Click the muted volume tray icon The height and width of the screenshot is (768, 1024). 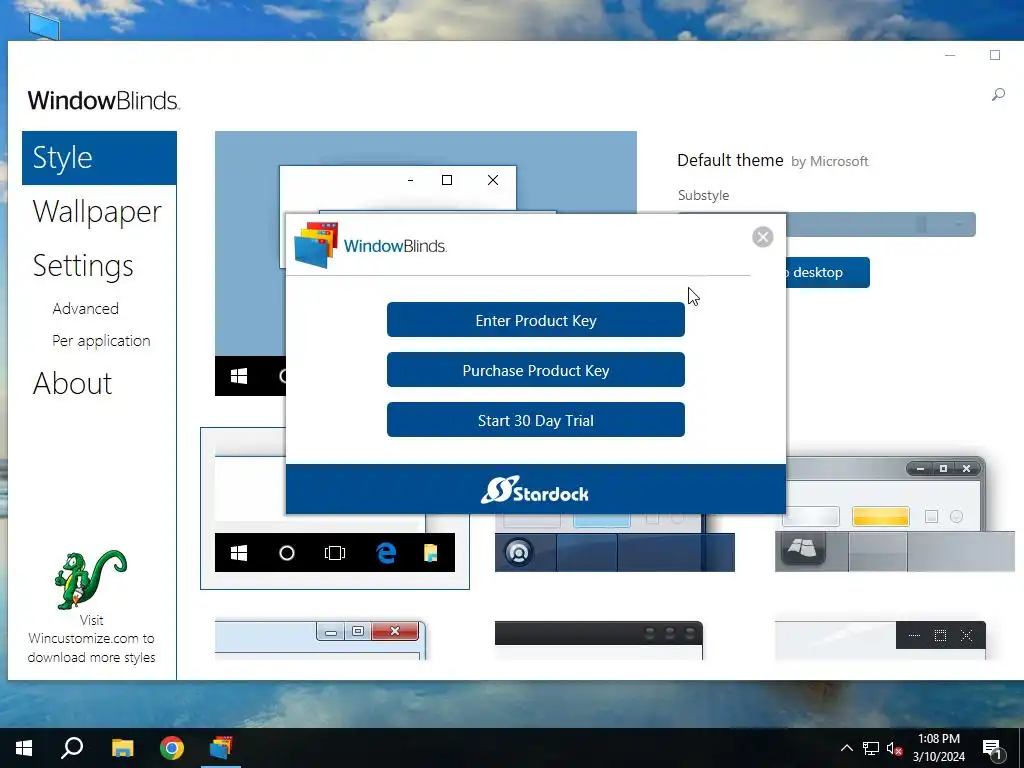tap(894, 748)
